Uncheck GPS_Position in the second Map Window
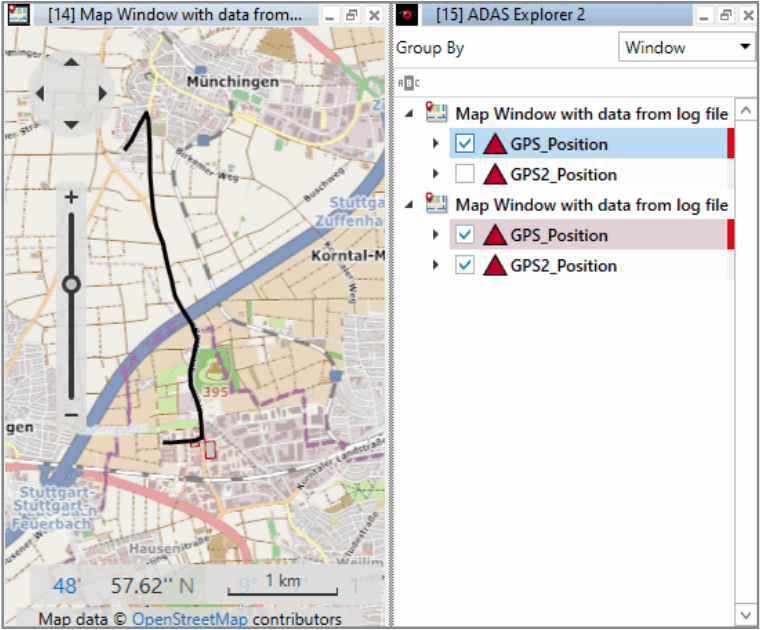This screenshot has width=760, height=630. 465,235
